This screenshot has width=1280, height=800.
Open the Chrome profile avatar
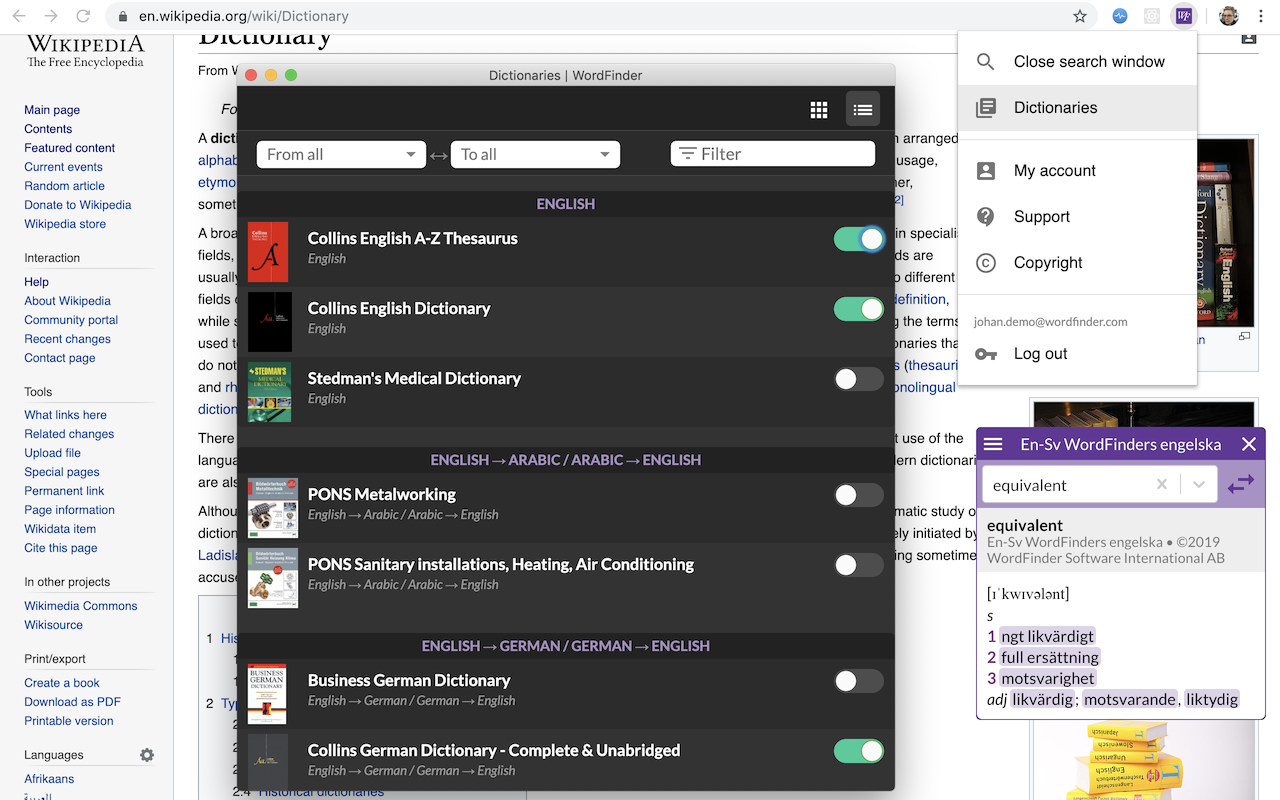(x=1229, y=16)
